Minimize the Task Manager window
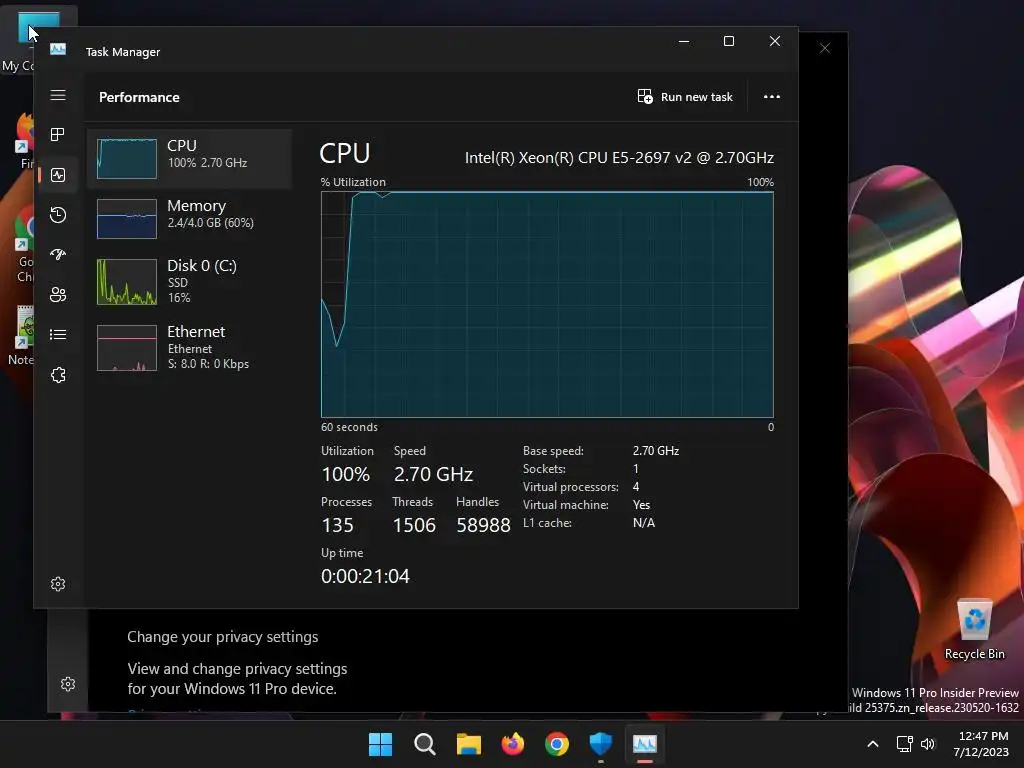The width and height of the screenshot is (1024, 768). click(684, 41)
